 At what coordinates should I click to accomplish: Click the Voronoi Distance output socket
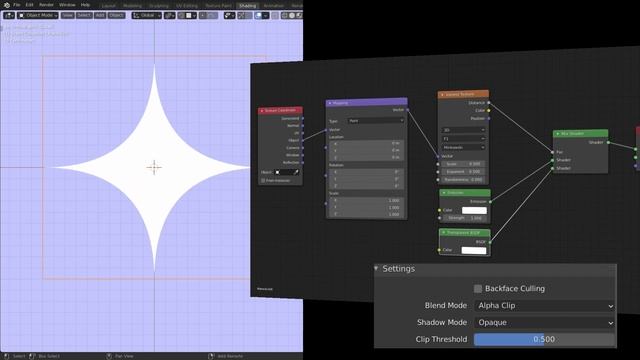point(489,103)
